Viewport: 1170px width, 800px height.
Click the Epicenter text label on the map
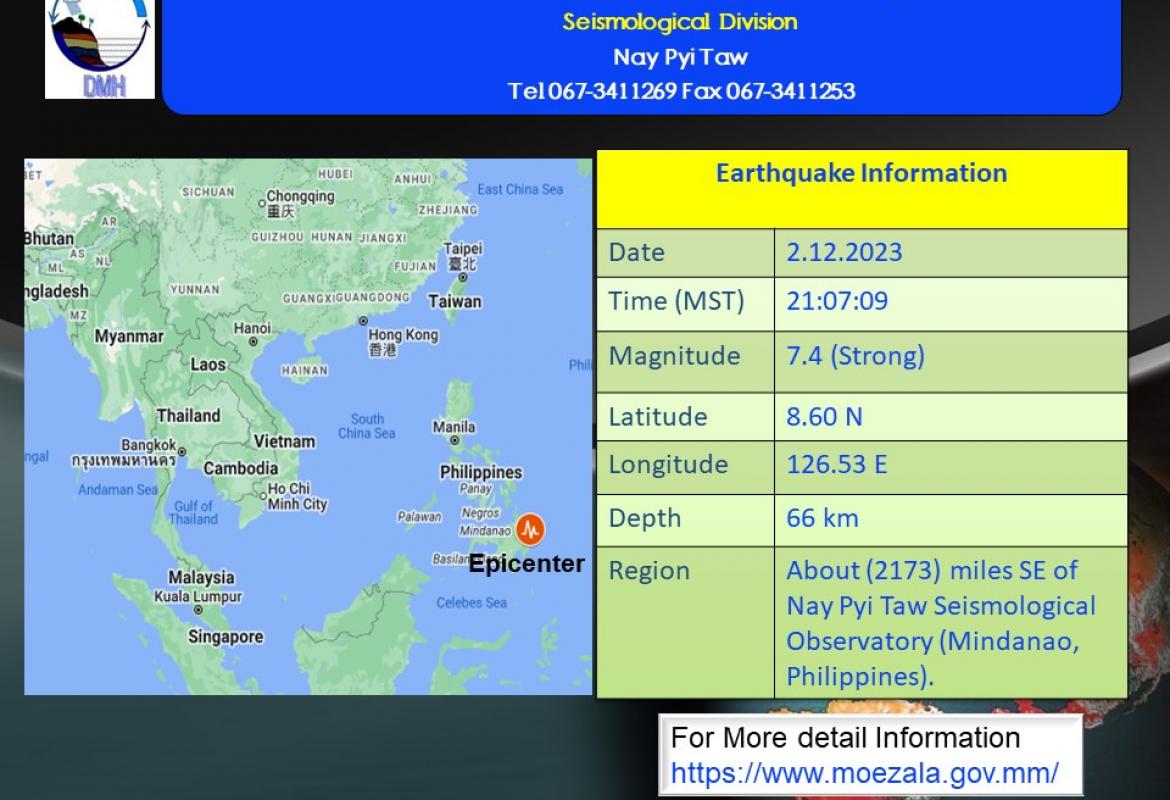point(526,564)
